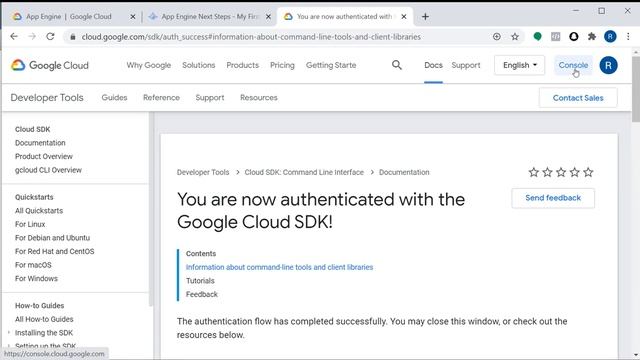Viewport: 640px width, 360px height.
Task: Close the App Engine | Google Cloud tab
Action: click(133, 17)
